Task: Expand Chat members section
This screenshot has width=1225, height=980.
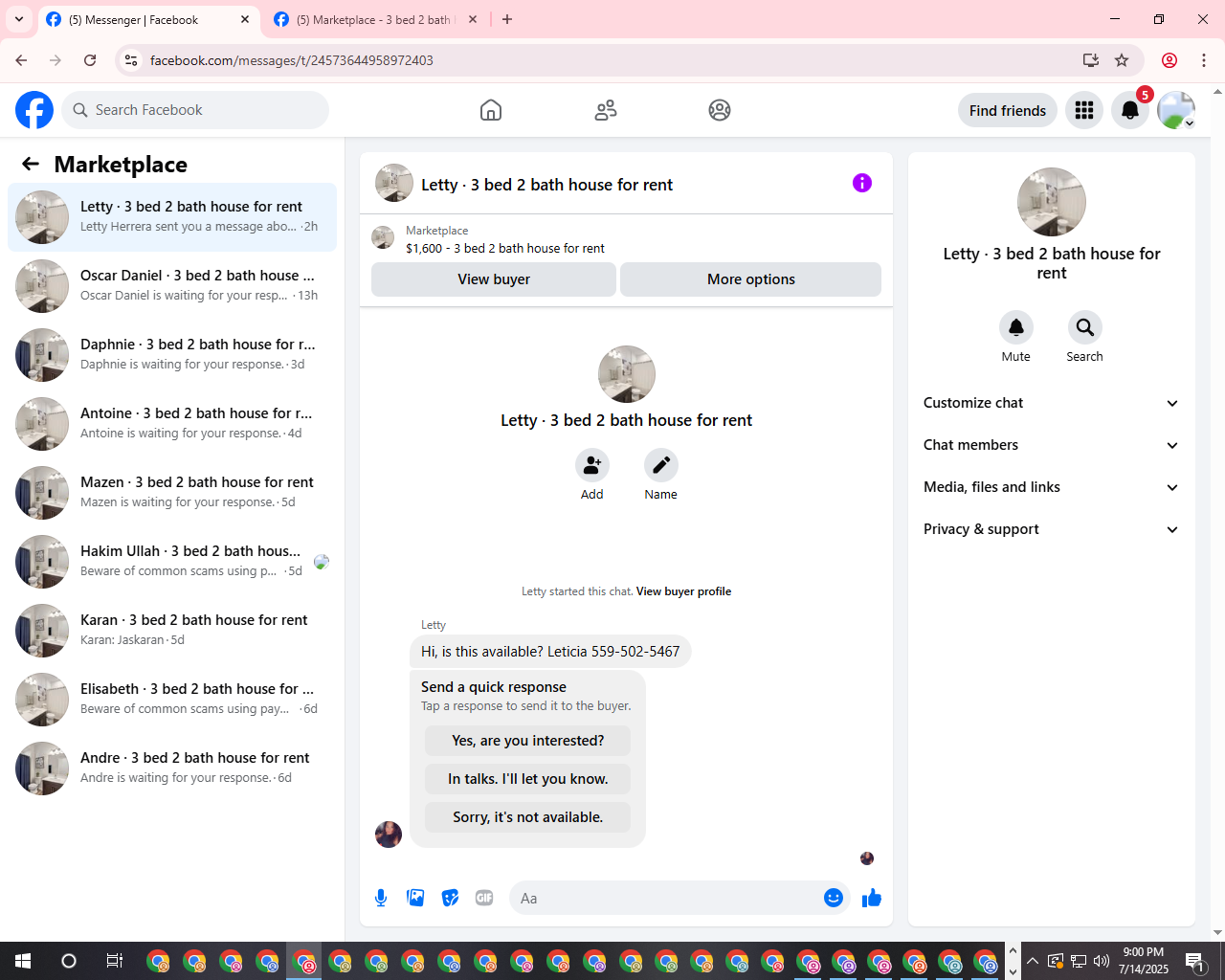Action: (1051, 445)
